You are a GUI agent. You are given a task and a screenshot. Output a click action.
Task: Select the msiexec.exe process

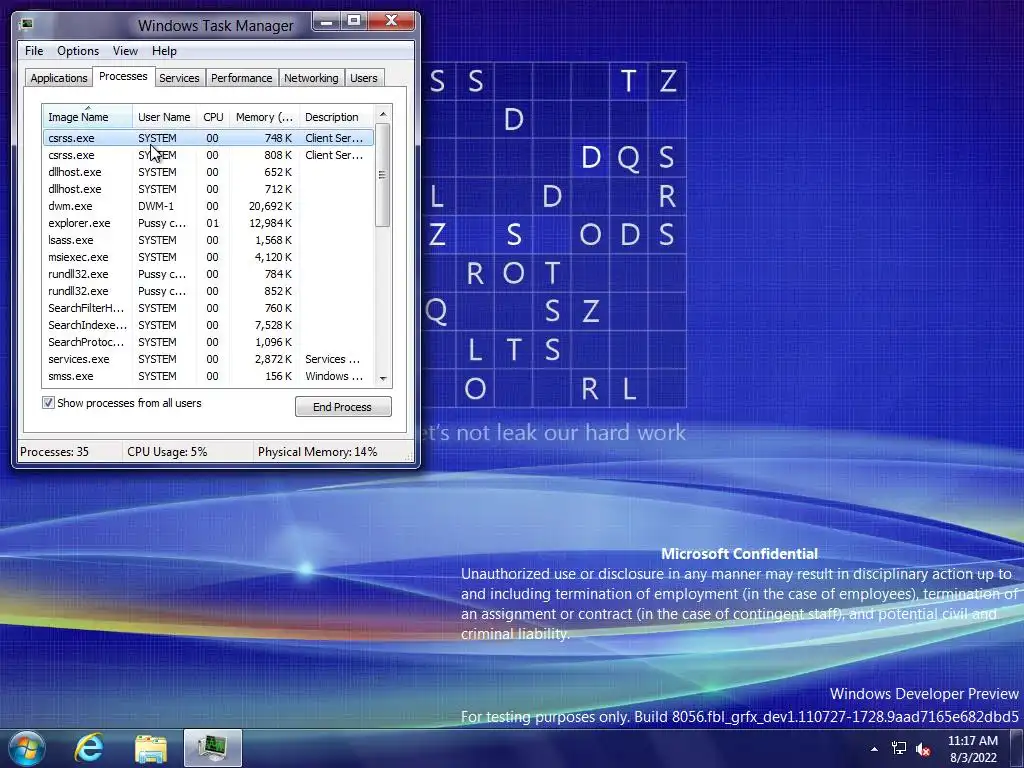coord(208,257)
